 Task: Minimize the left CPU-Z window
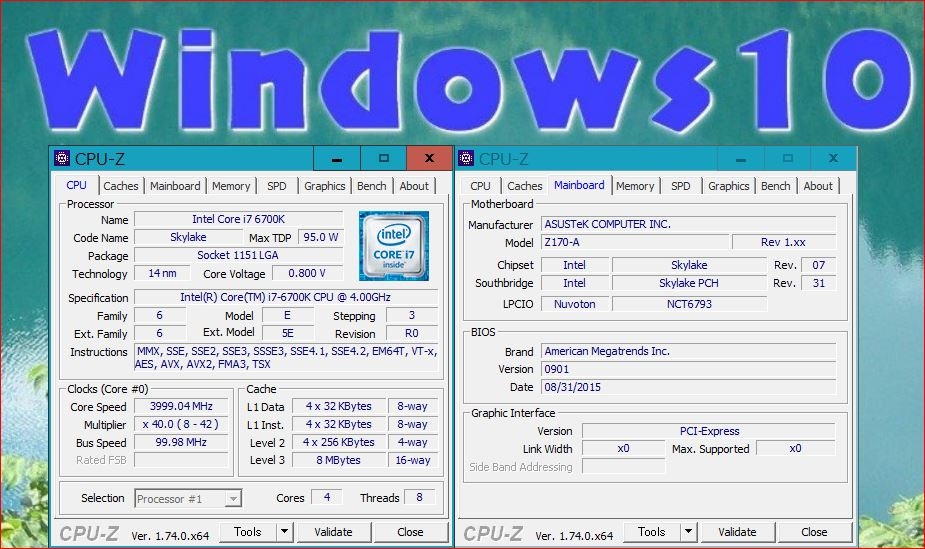click(337, 159)
